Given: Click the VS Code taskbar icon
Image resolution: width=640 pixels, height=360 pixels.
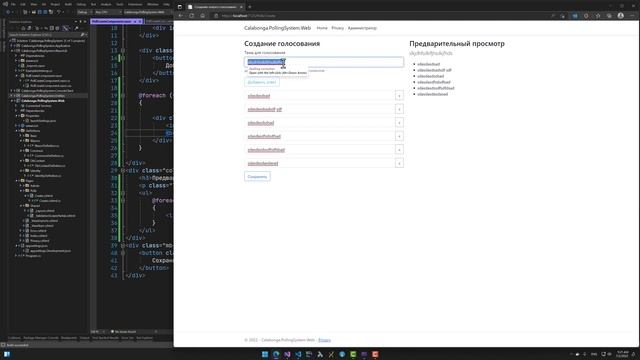Looking at the screenshot, I should point(298,354).
